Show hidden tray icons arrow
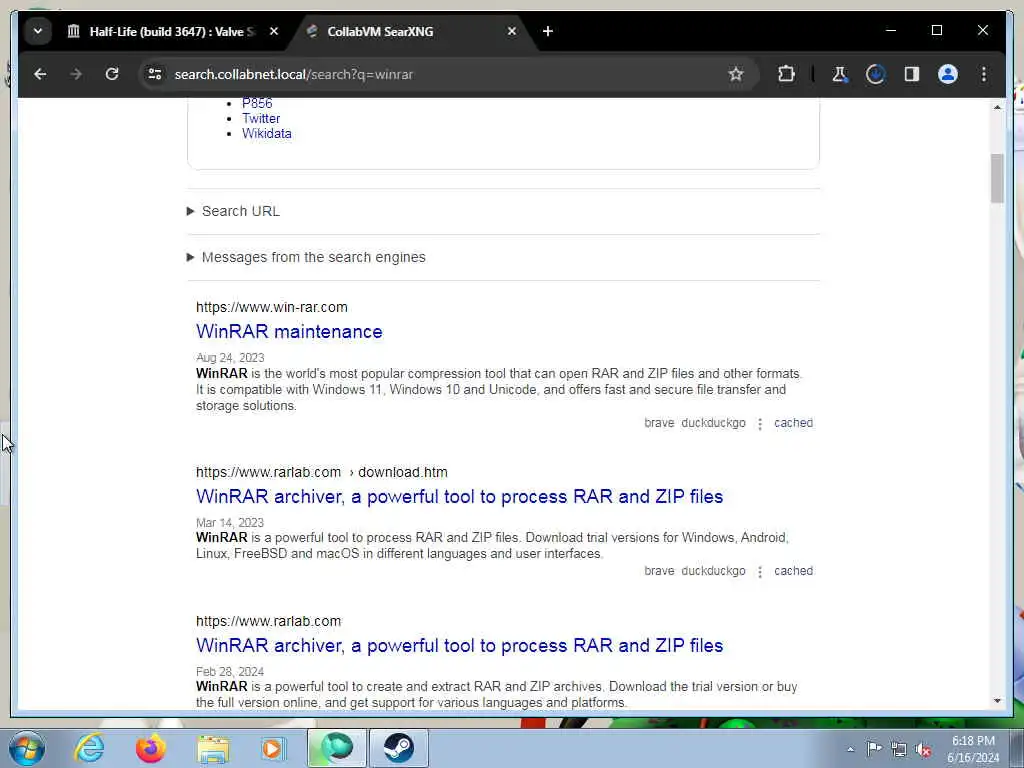Image resolution: width=1024 pixels, height=768 pixels. (x=850, y=749)
